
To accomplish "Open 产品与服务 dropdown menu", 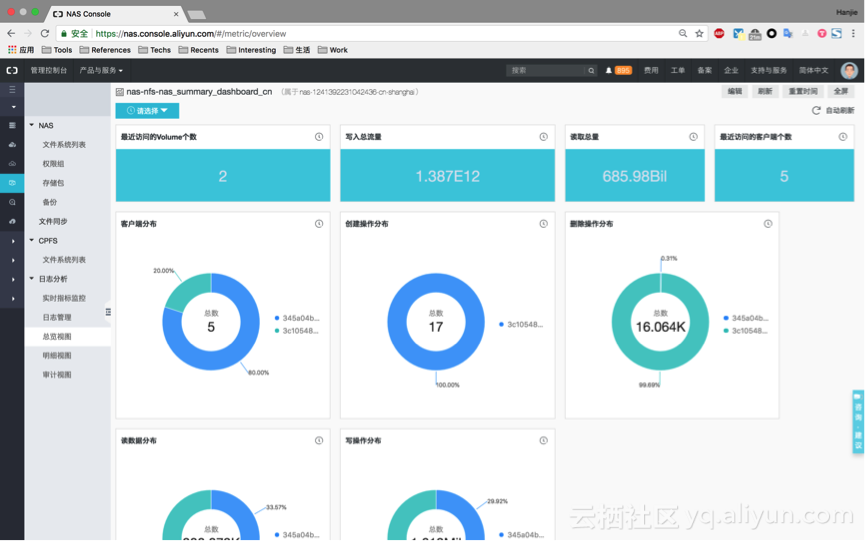I will coord(101,71).
